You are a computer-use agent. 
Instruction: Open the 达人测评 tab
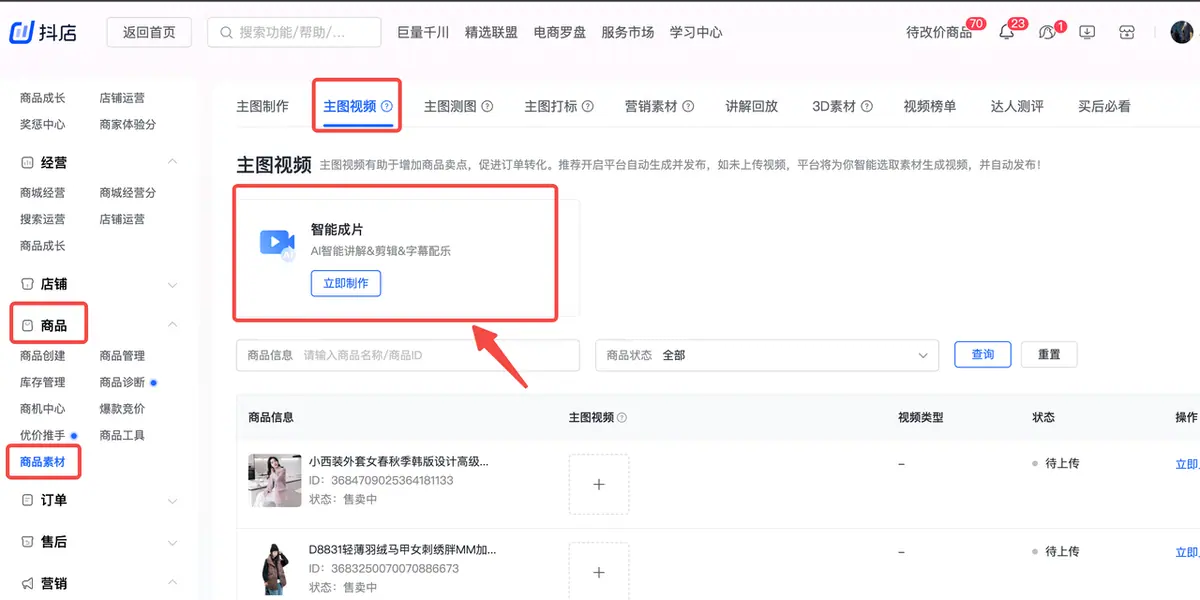tap(1017, 106)
